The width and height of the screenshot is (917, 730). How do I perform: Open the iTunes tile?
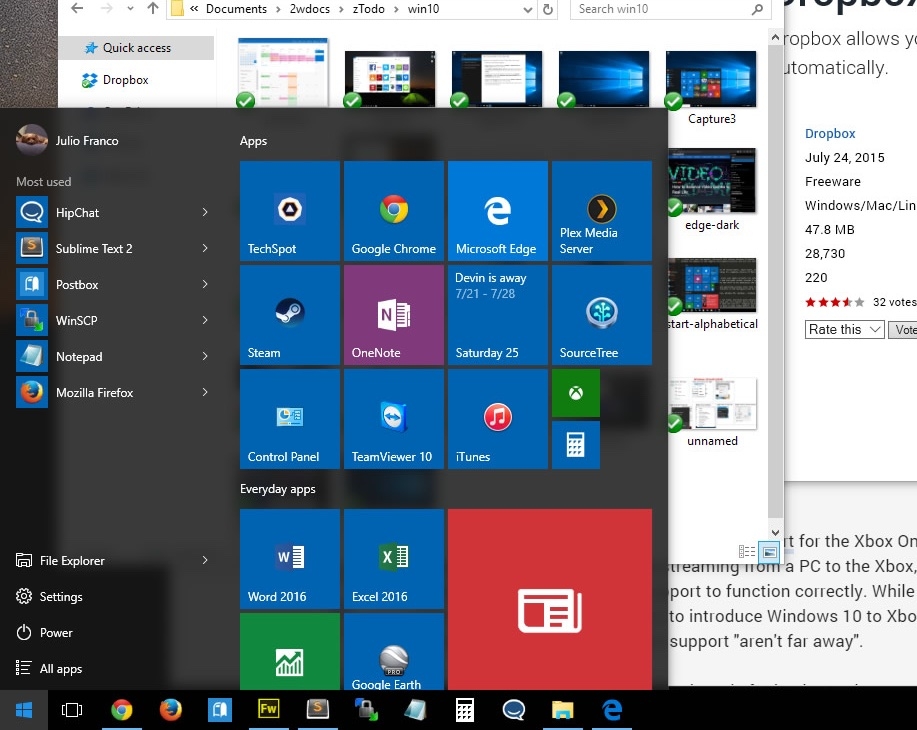[x=498, y=419]
